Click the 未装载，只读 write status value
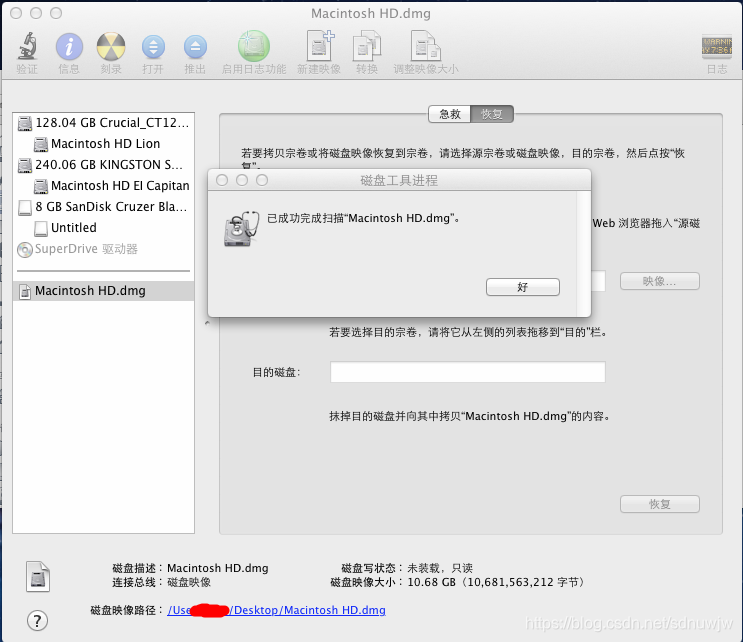 pos(440,568)
